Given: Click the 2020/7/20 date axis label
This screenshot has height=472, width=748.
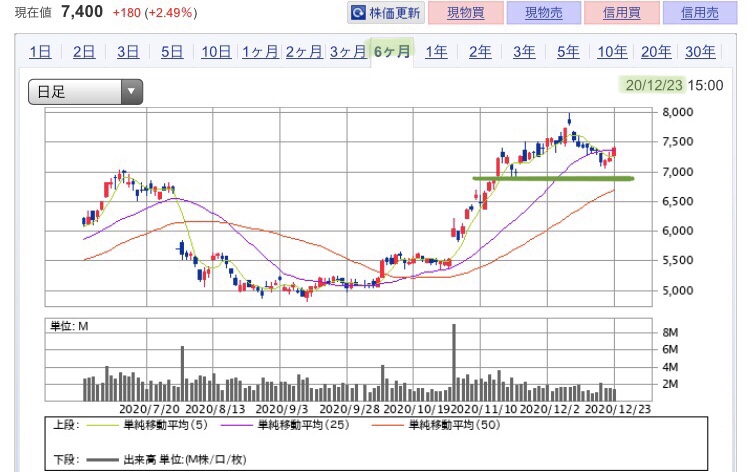Looking at the screenshot, I should coord(149,409).
